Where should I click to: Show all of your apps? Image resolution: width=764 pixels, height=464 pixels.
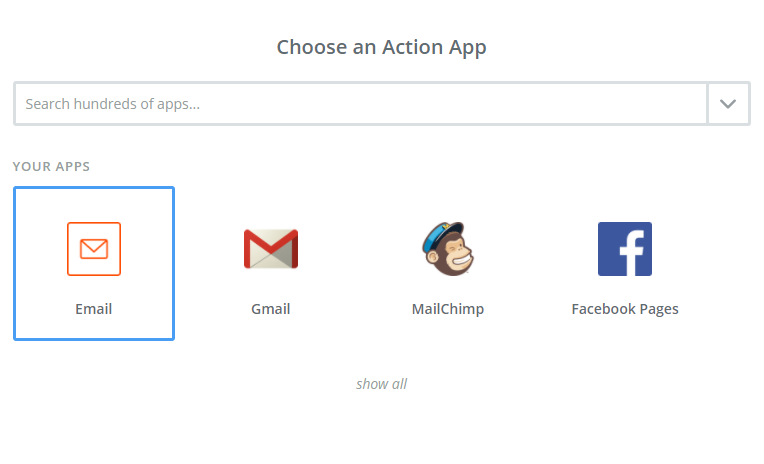(381, 384)
